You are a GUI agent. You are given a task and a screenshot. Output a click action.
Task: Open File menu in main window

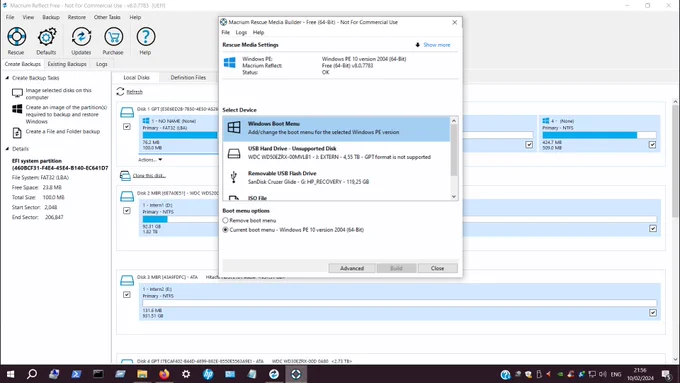pos(10,17)
